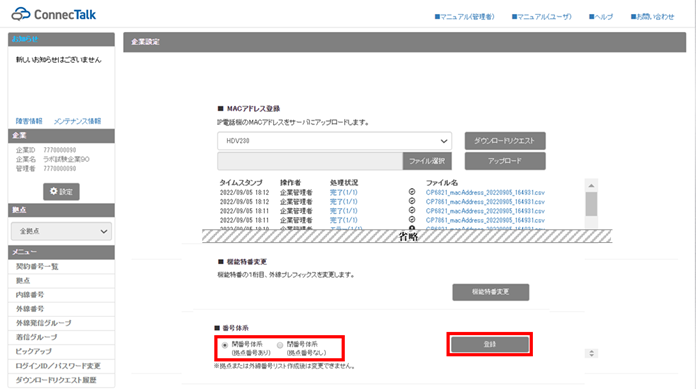The image size is (696, 389).
Task: Open ログインID/パスワード変更 menu item
Action: coord(61,366)
